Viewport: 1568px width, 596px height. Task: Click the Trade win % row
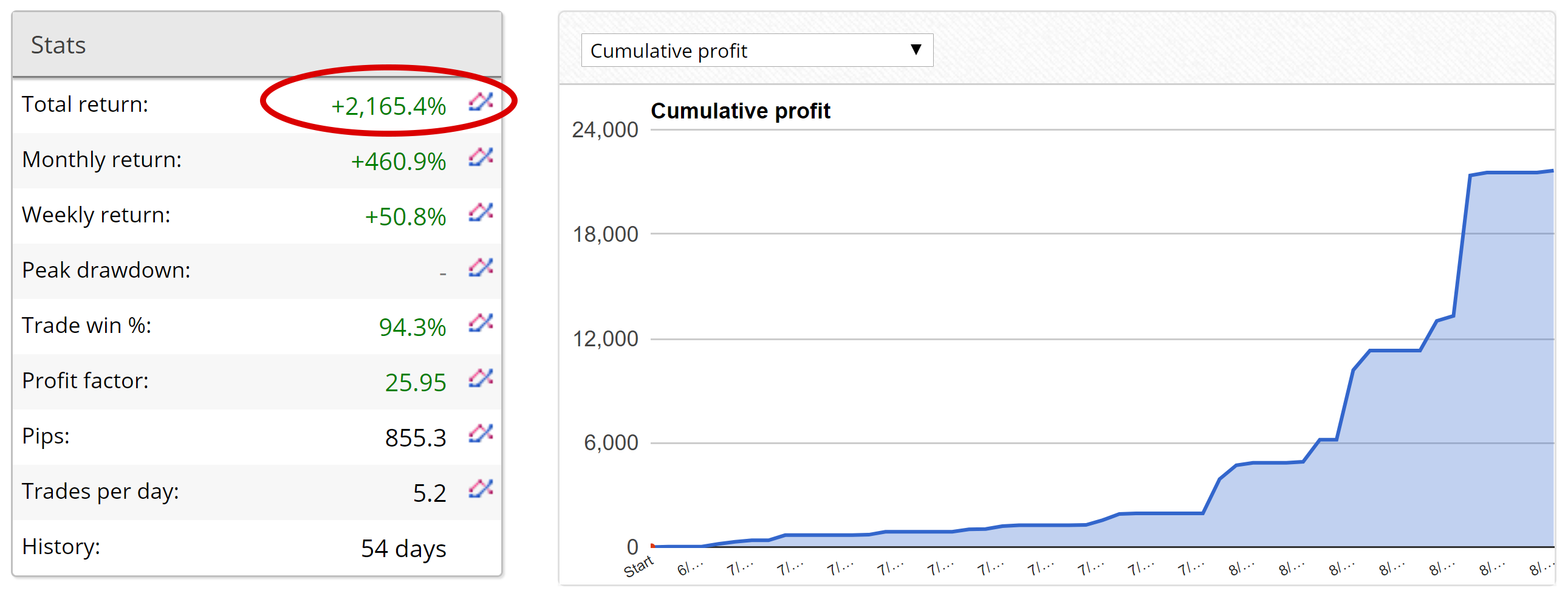coord(244,324)
